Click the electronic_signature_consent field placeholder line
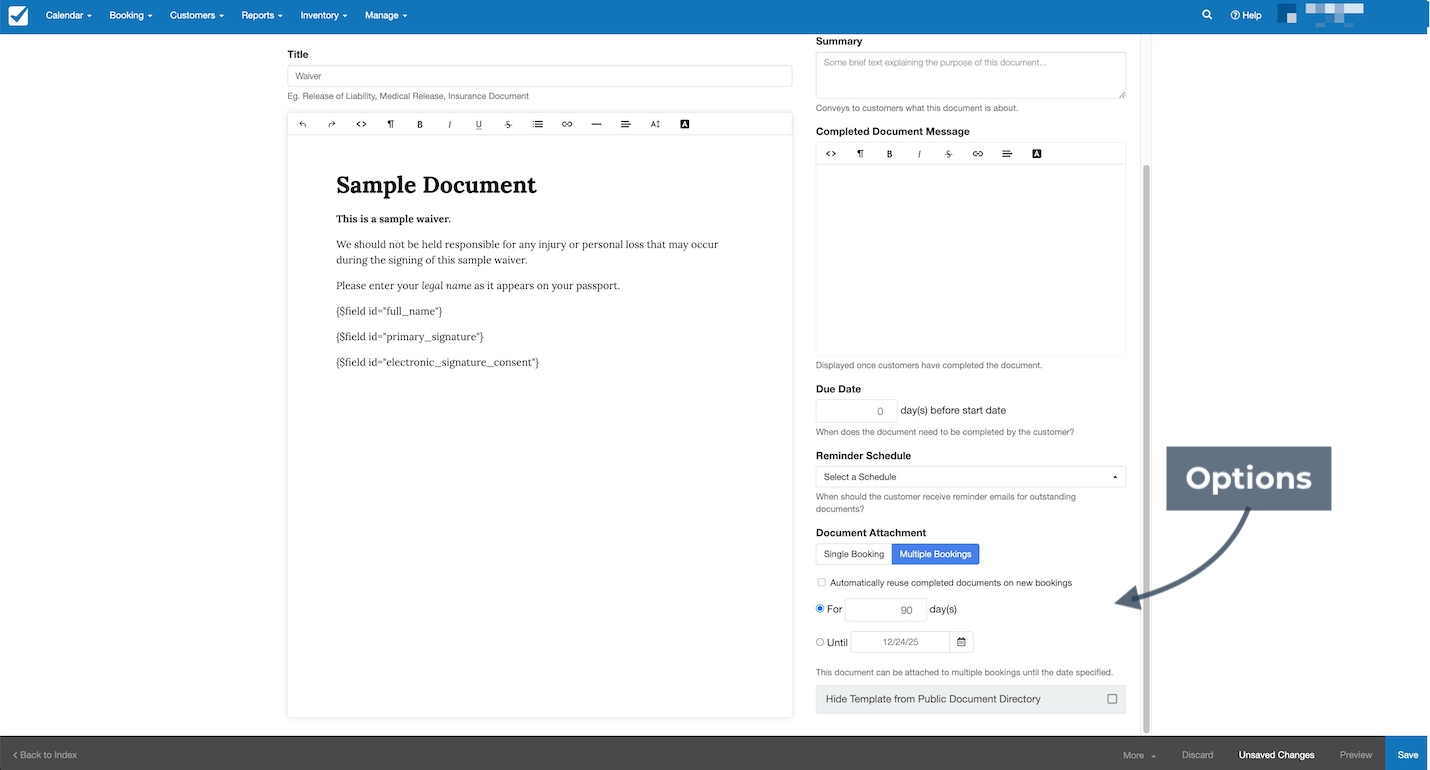Image resolution: width=1430 pixels, height=770 pixels. [x=437, y=362]
